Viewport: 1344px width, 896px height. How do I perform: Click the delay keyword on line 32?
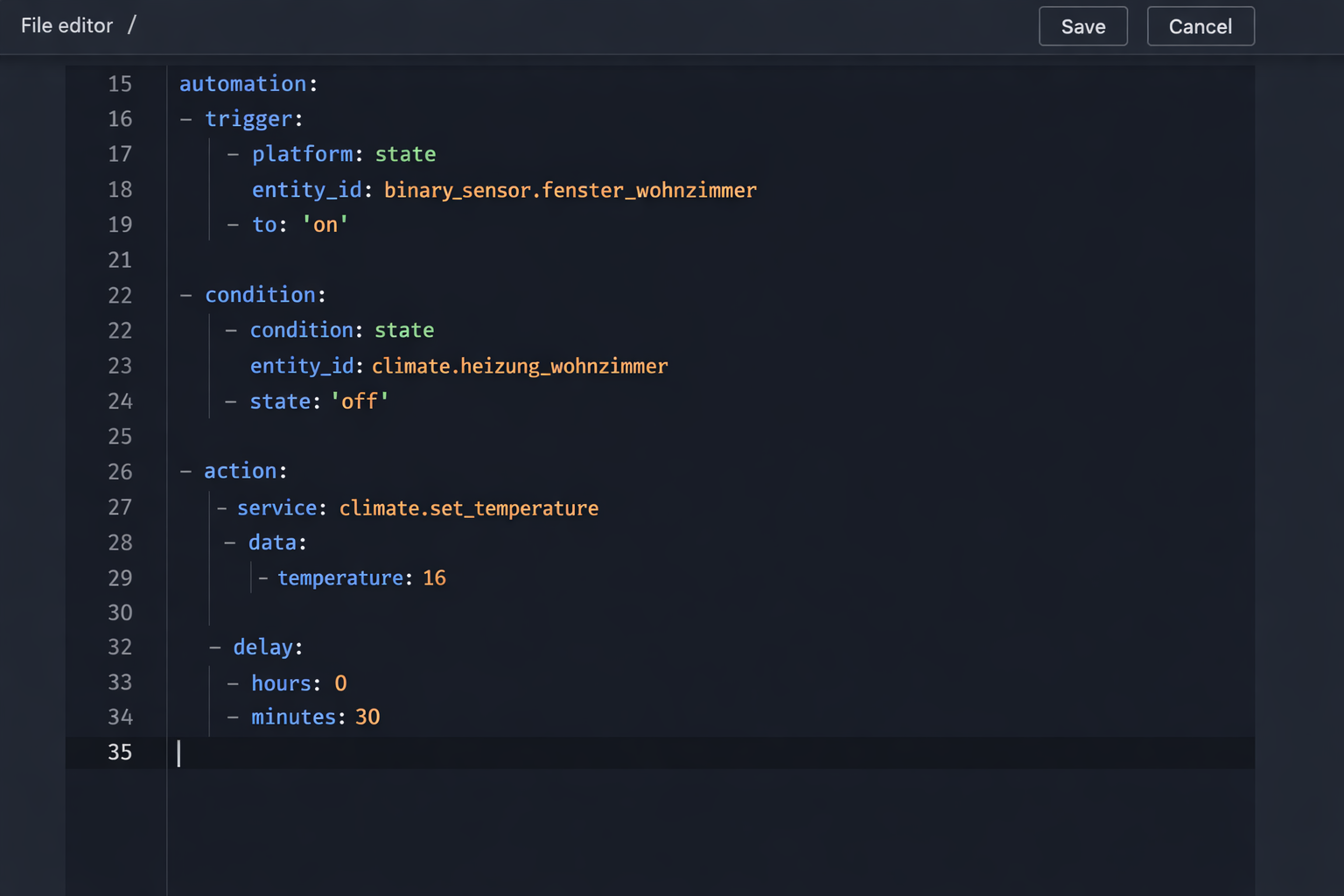[263, 647]
